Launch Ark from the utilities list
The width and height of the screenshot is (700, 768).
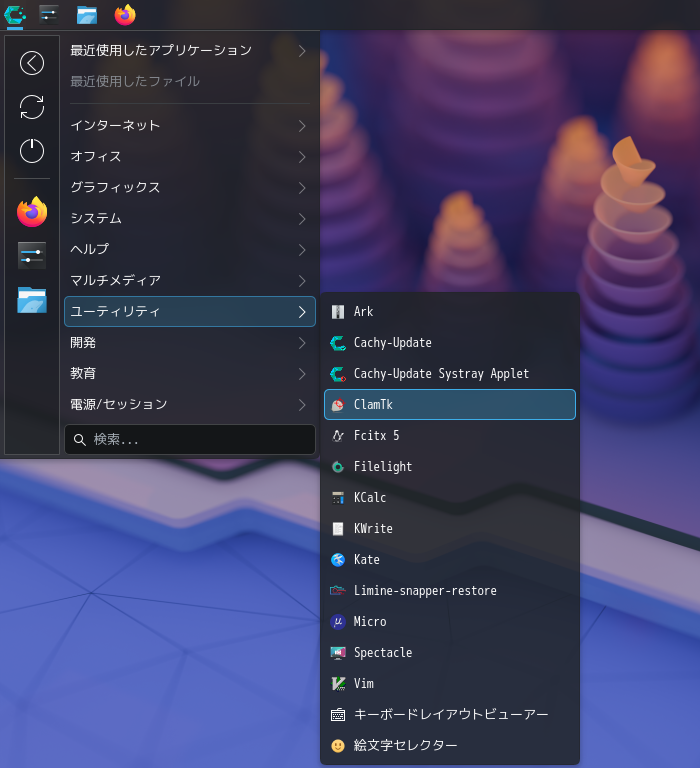click(450, 312)
